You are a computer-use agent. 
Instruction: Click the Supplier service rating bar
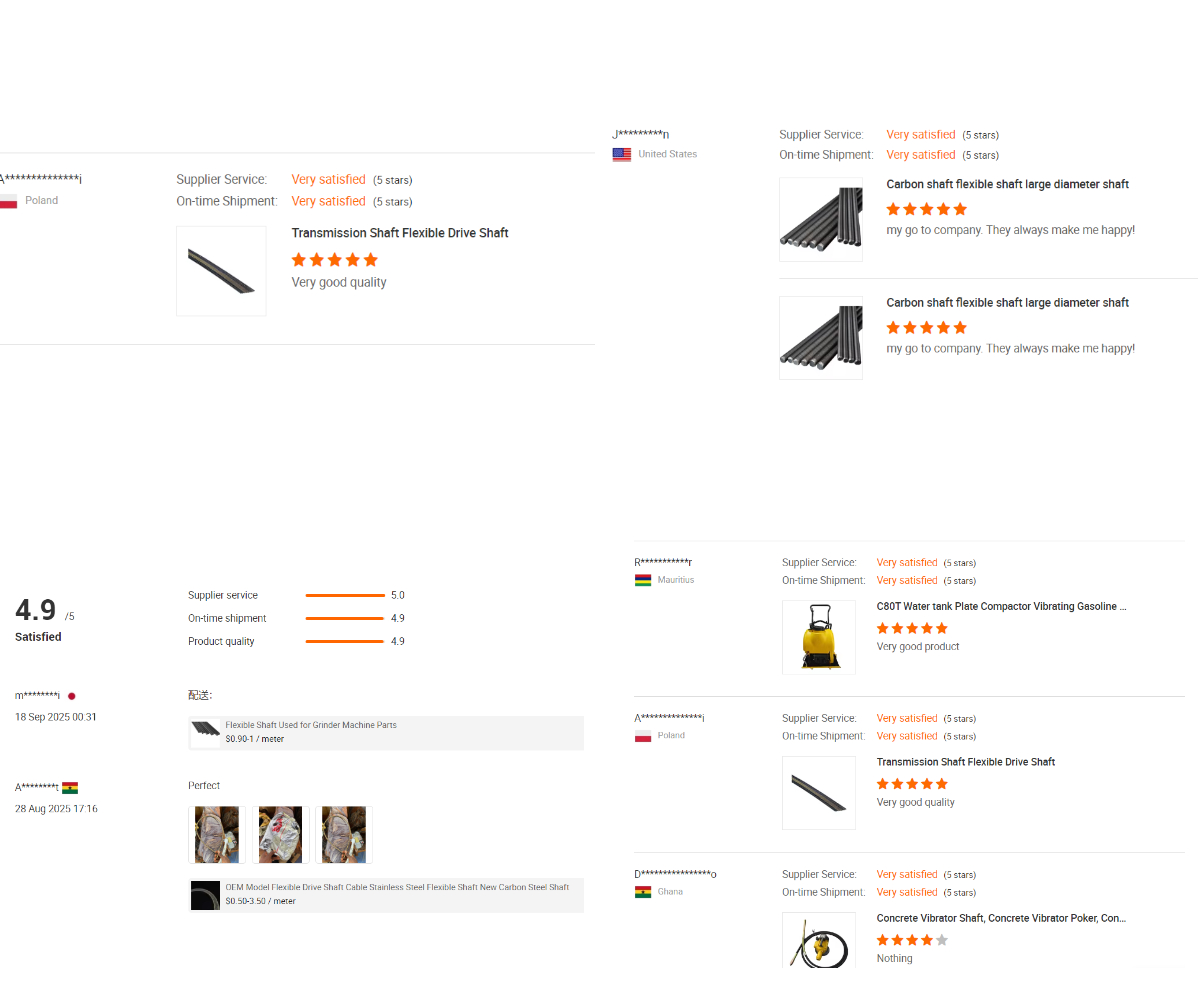click(345, 595)
